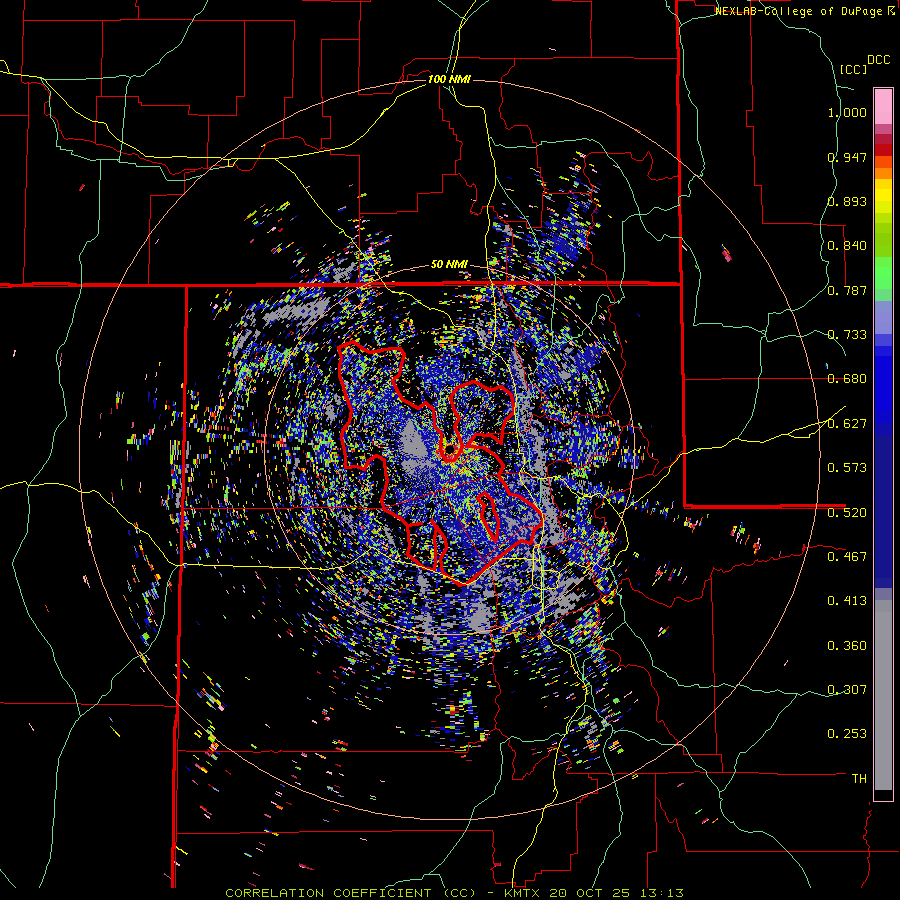900x900 pixels.
Task: Select the 0.947 legend value
Action: point(847,157)
